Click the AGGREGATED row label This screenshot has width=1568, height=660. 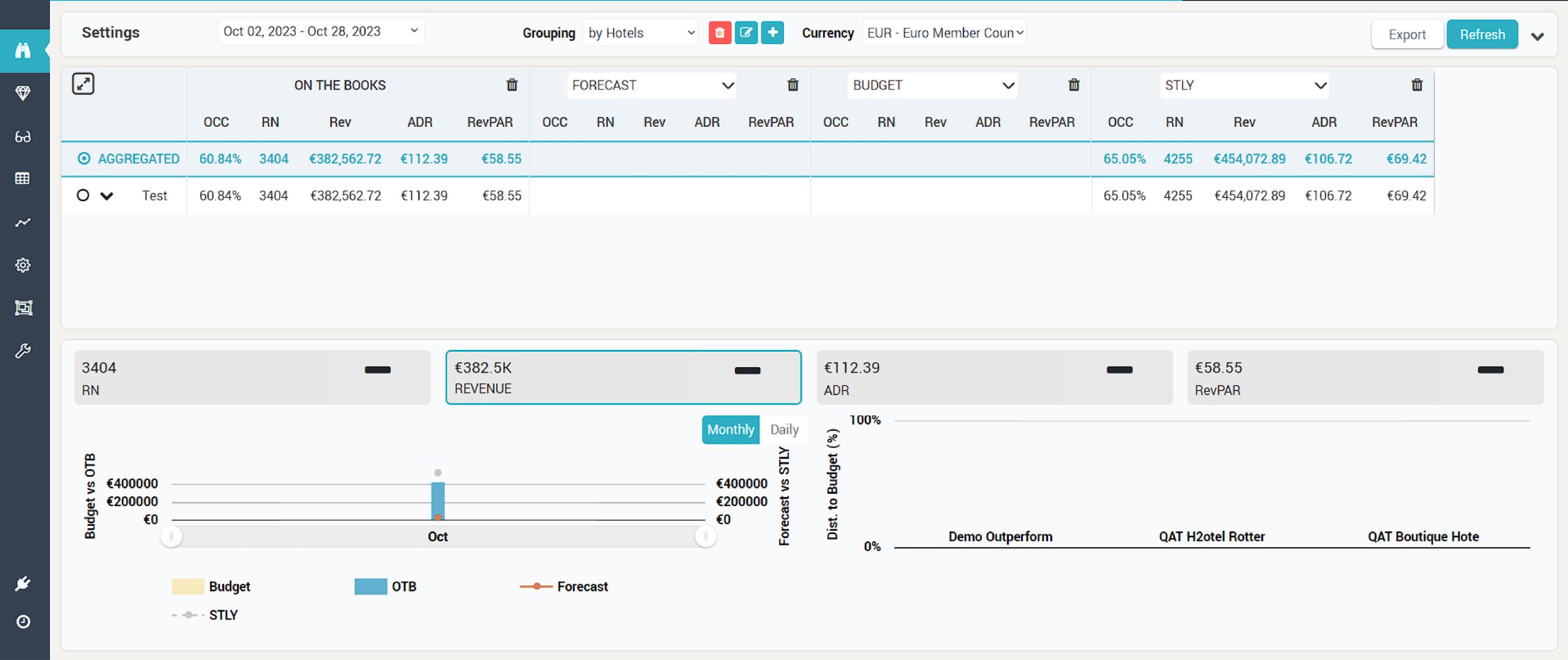click(138, 159)
